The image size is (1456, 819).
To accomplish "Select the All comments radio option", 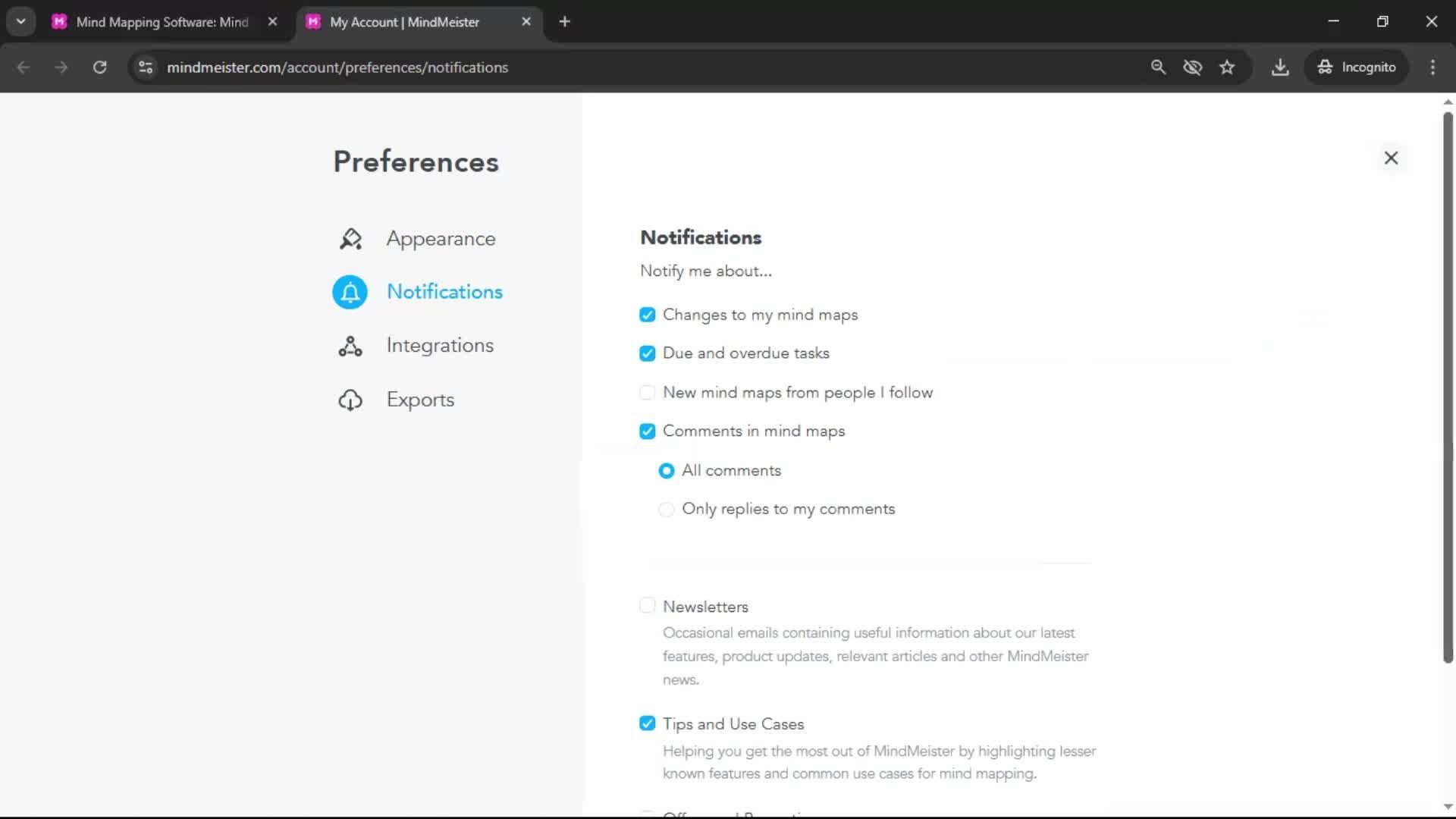I will (x=666, y=471).
